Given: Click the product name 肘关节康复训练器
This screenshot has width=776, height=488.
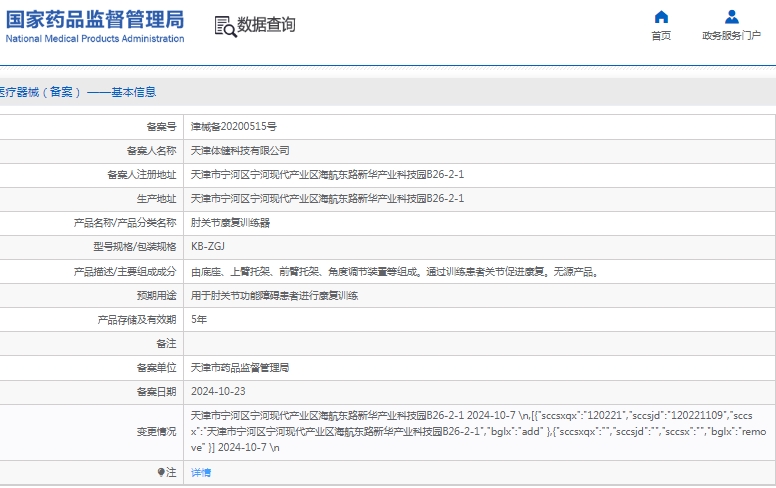Looking at the screenshot, I should tap(231, 223).
